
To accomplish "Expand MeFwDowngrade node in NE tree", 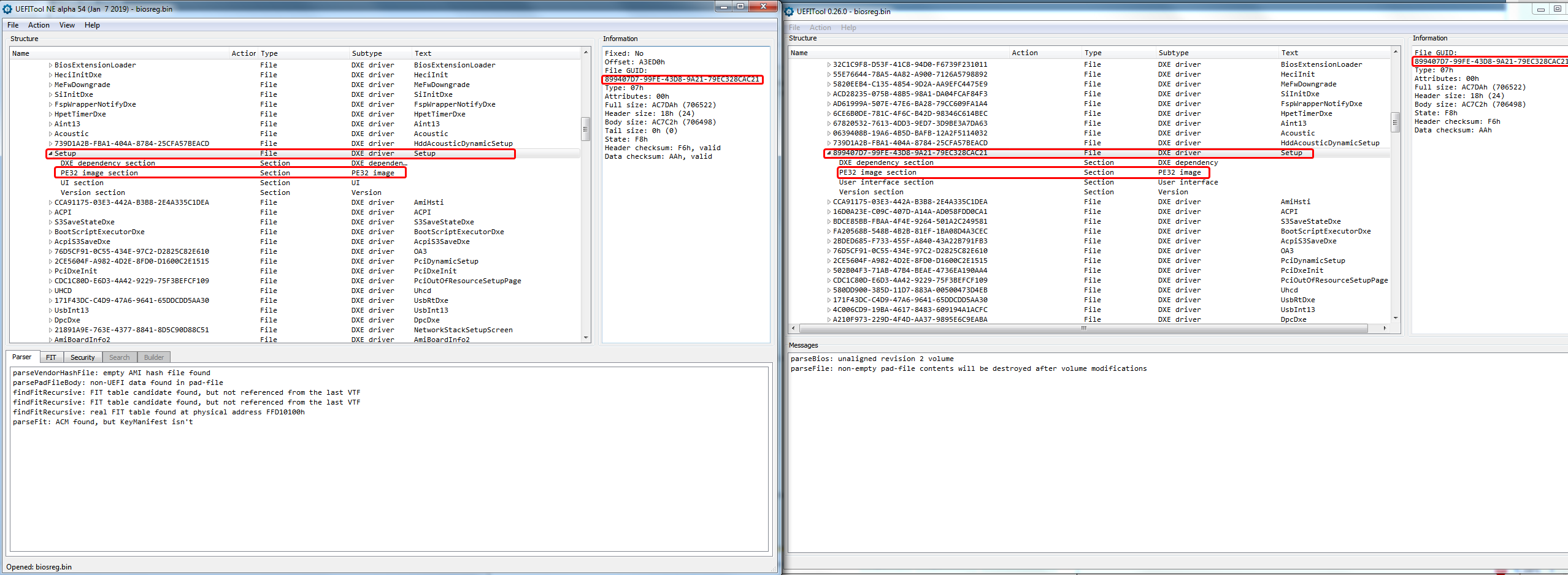I will point(50,85).
